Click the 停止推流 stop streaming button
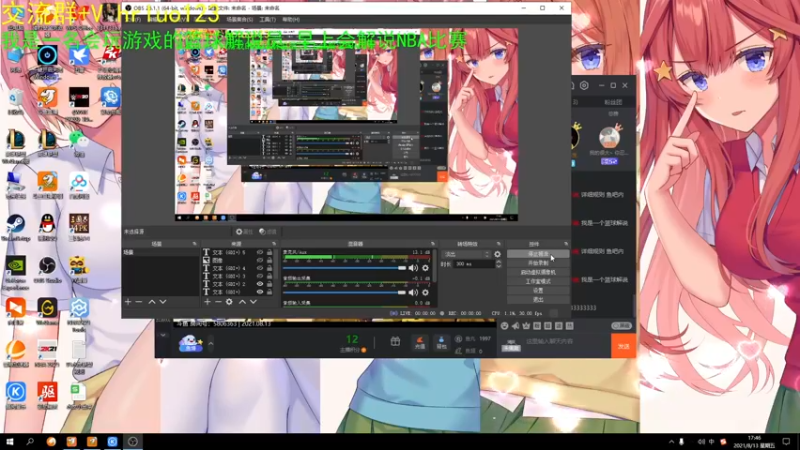 coord(538,254)
